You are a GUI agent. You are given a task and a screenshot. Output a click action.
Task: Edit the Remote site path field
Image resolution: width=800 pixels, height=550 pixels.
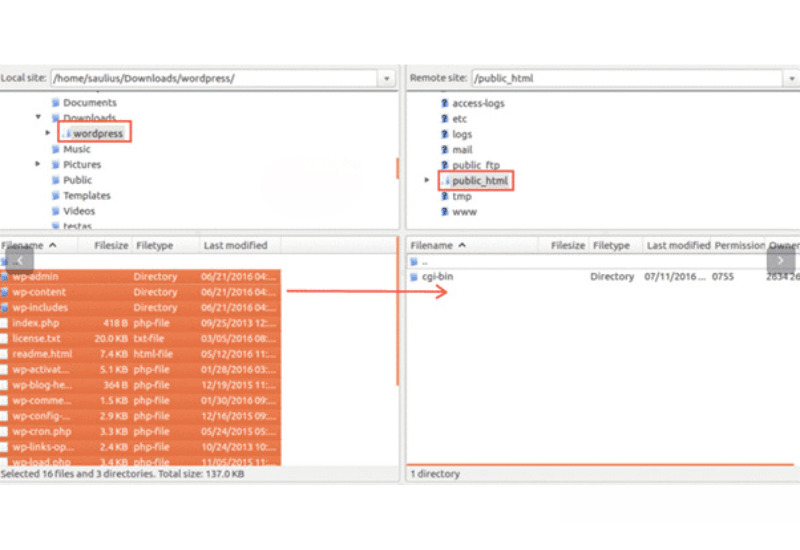click(627, 79)
